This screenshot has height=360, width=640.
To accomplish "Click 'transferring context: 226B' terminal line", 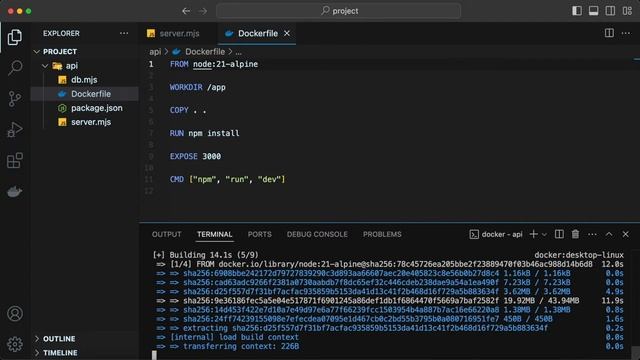I will coord(241,346).
